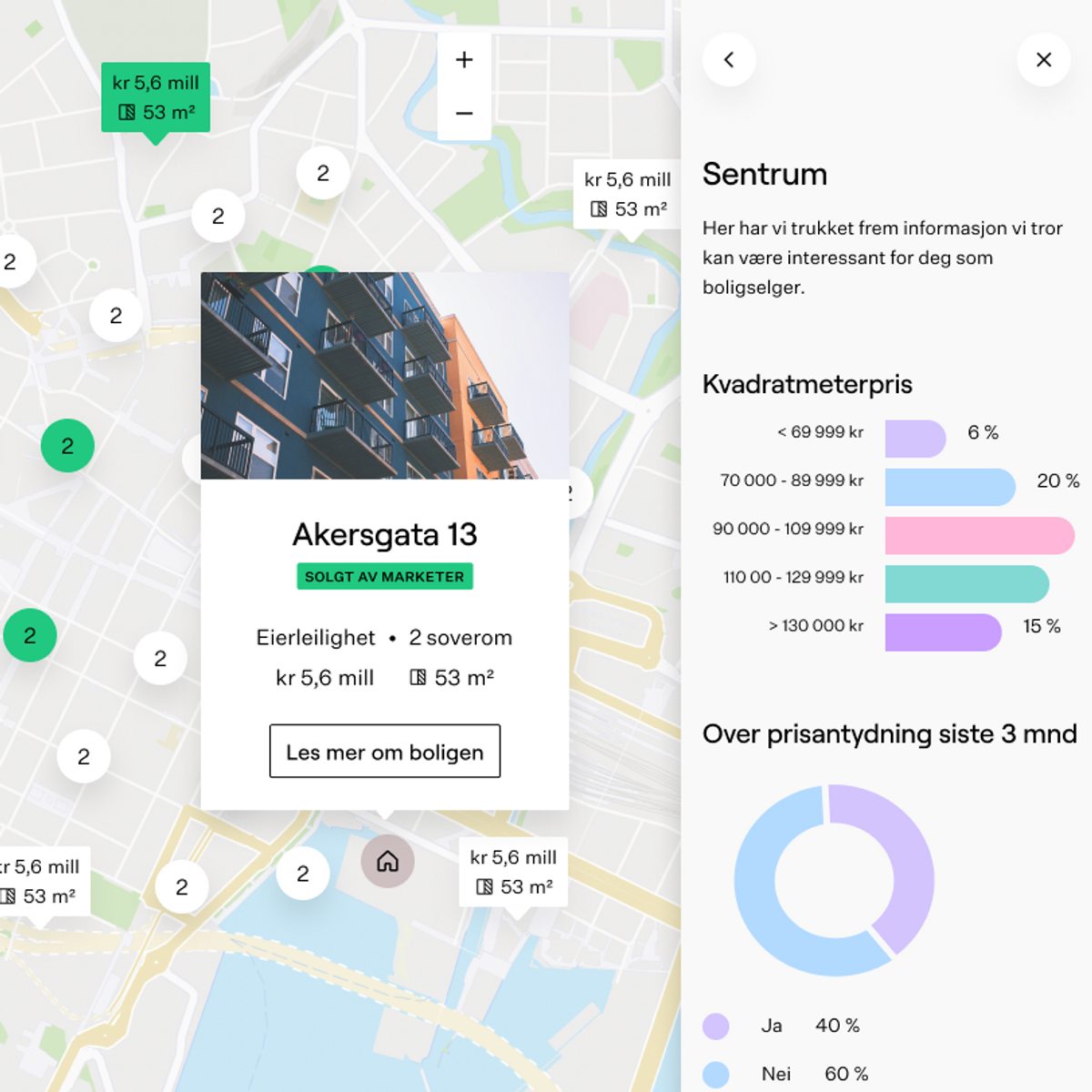Click the lavender bar for < 69 999 kr
Viewport: 1092px width, 1092px height.
point(915,439)
